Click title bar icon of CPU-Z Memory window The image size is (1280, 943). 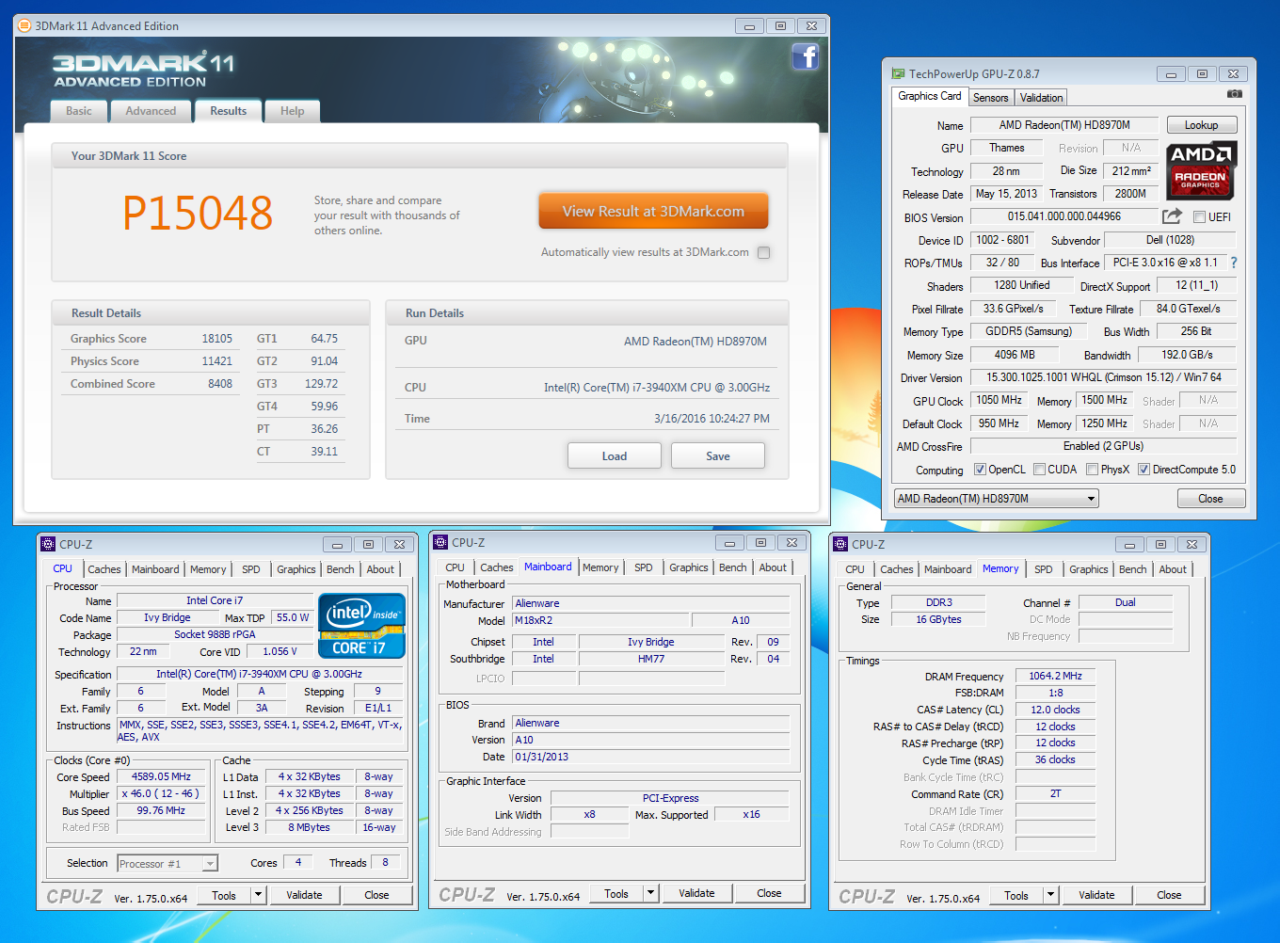pyautogui.click(x=840, y=544)
